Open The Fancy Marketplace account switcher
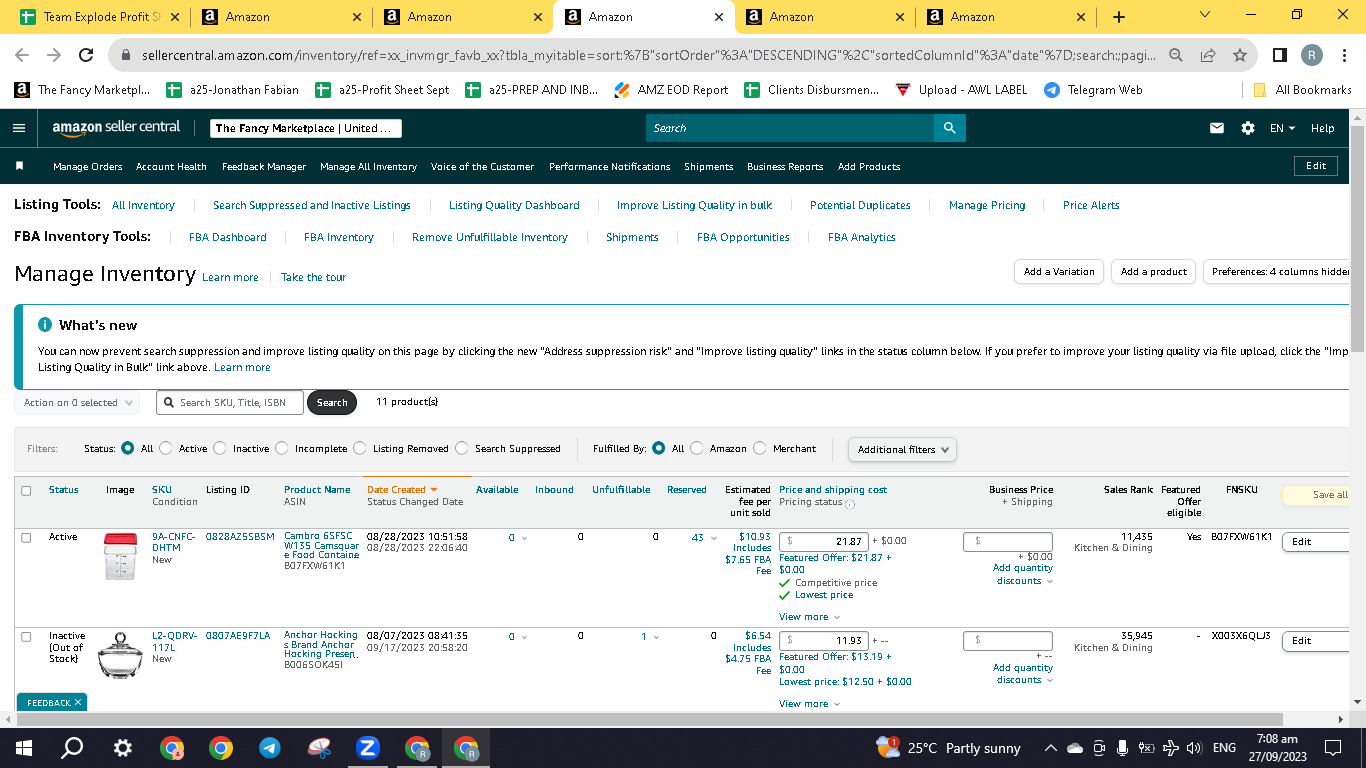Screen dimensions: 1366x768 tap(306, 128)
